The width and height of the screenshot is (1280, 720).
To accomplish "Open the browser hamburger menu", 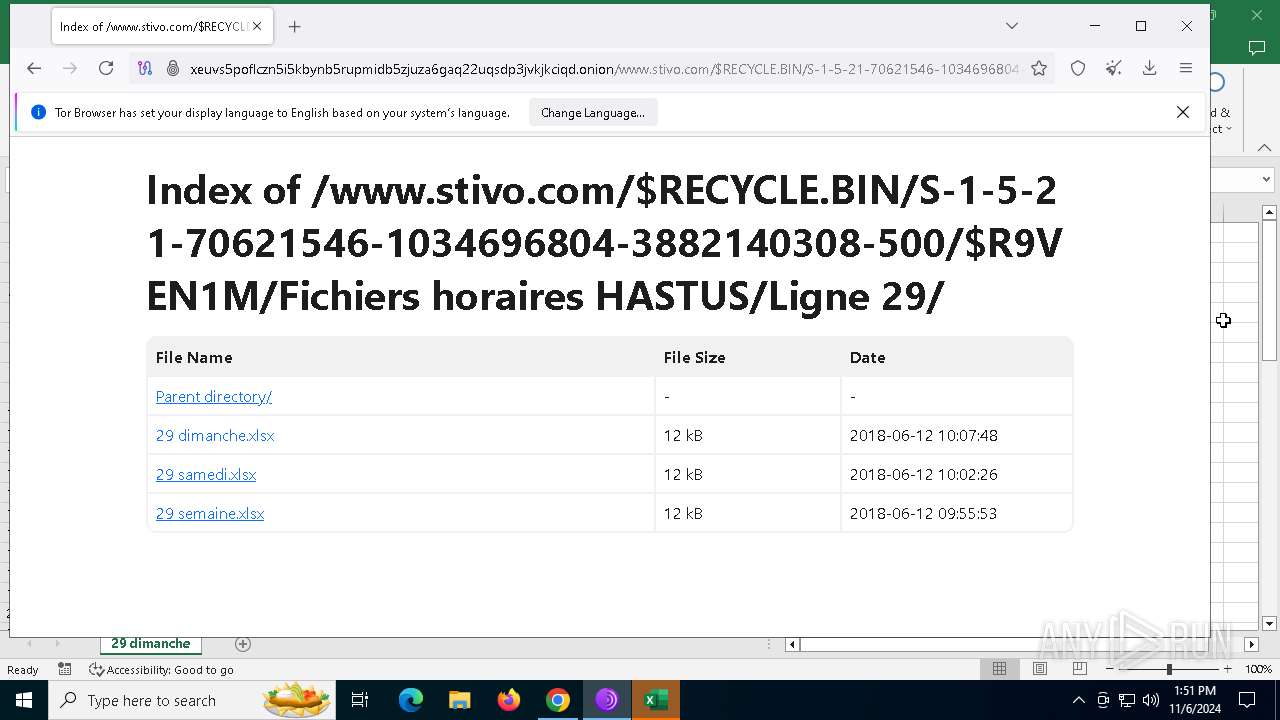I will (x=1186, y=68).
